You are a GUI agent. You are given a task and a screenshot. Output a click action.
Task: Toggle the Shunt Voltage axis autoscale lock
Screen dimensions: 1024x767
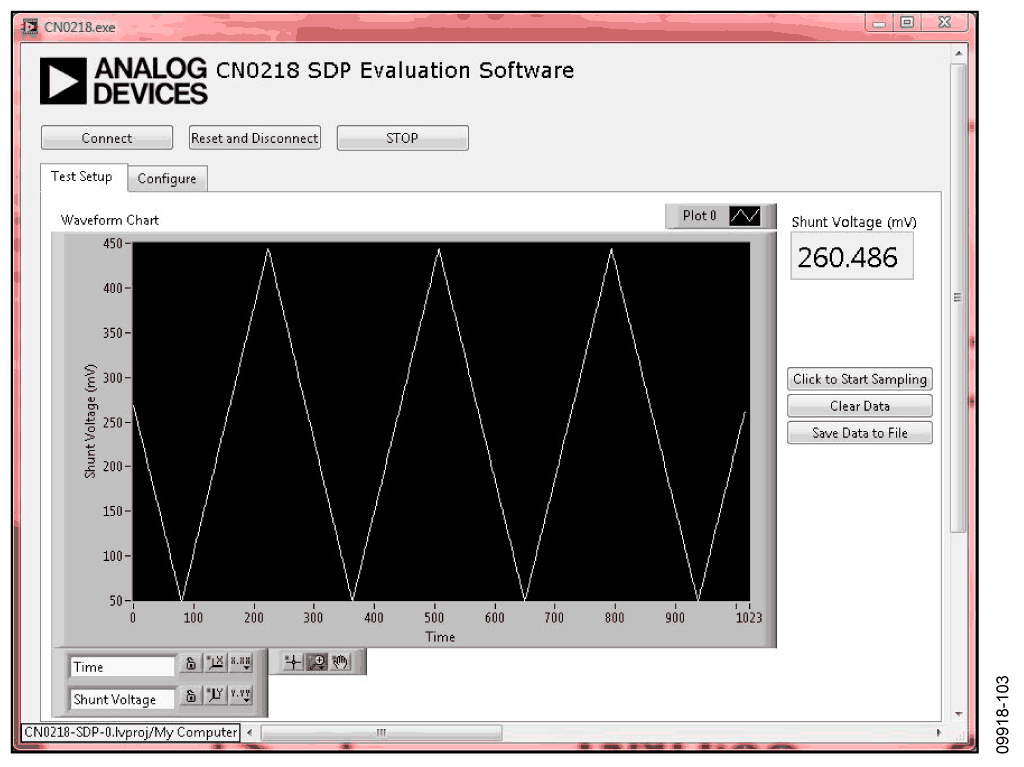point(190,697)
